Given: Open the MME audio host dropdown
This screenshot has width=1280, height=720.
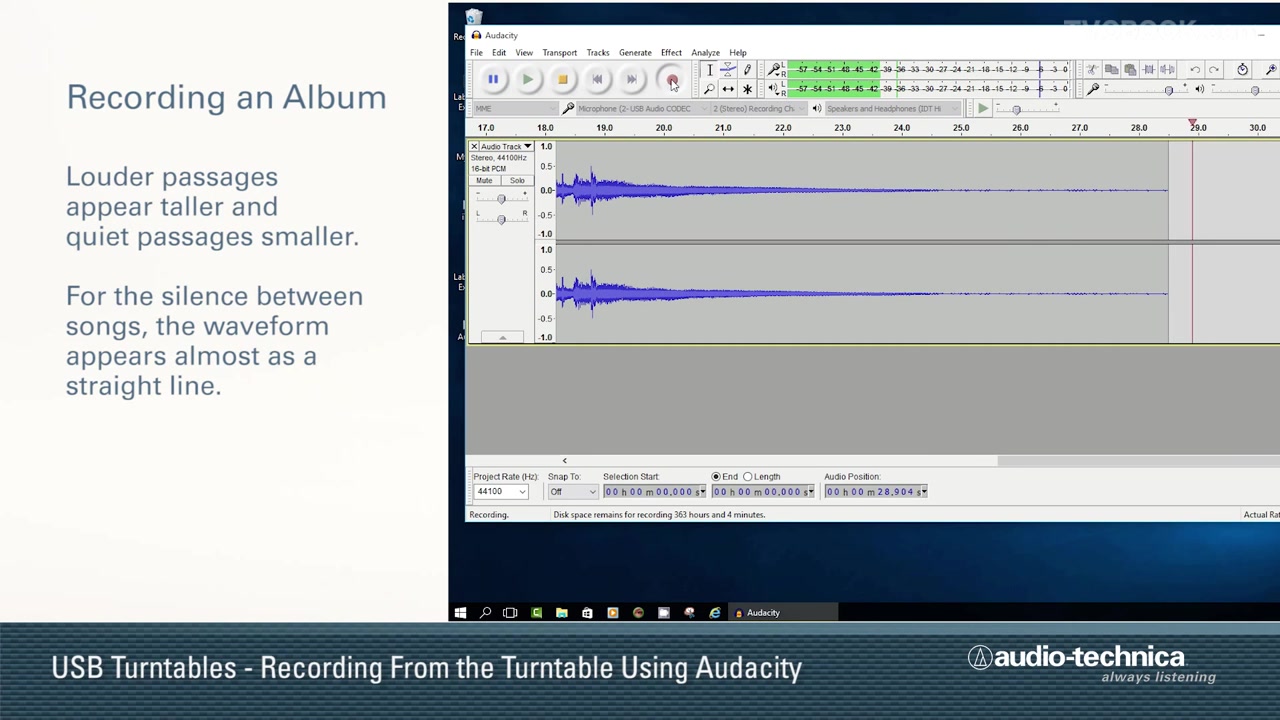Looking at the screenshot, I should [x=515, y=109].
